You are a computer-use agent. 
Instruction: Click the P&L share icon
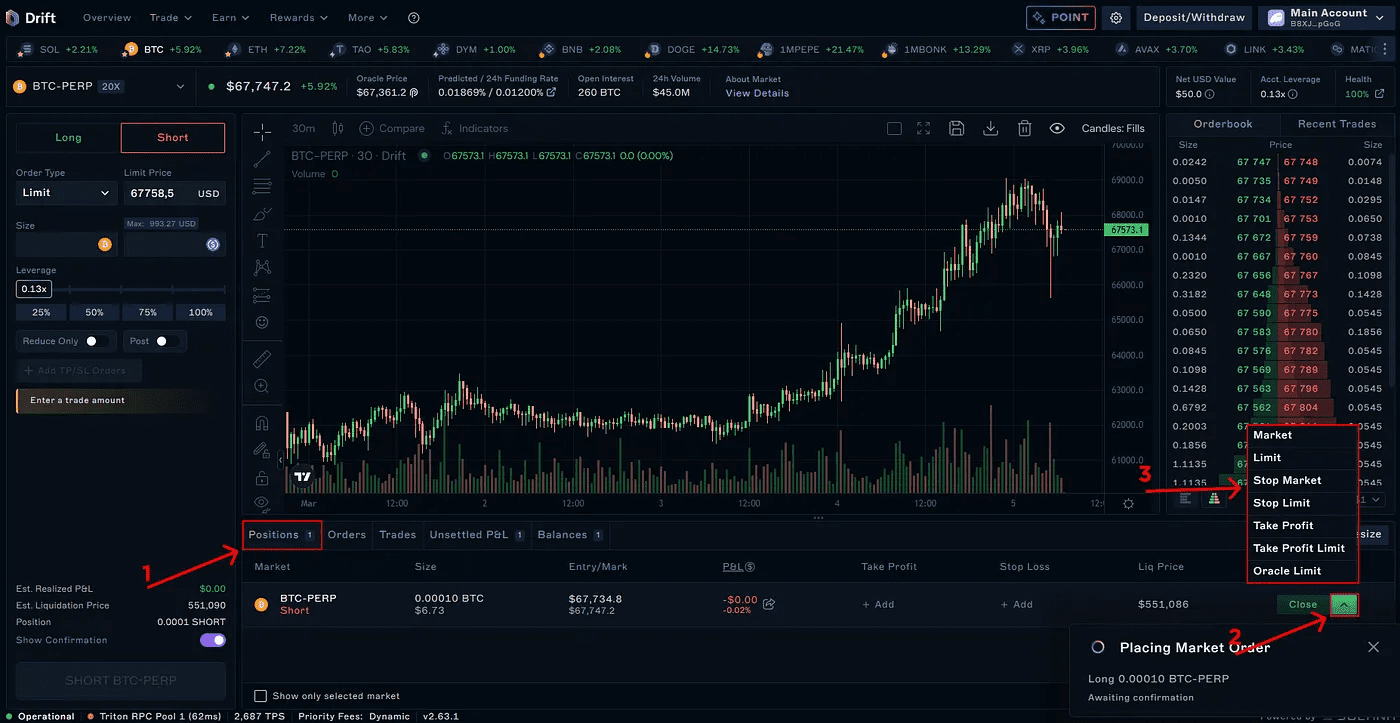click(x=769, y=604)
